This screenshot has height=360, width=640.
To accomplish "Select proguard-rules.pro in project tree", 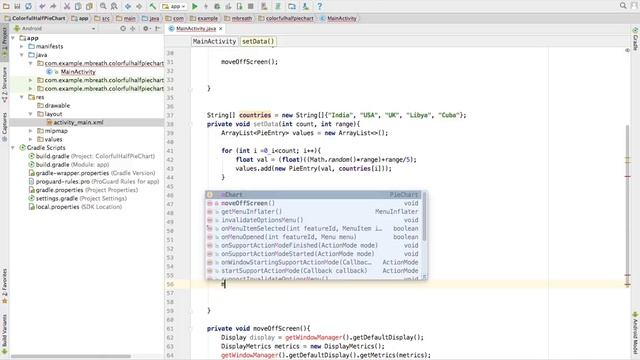I will (63, 182).
